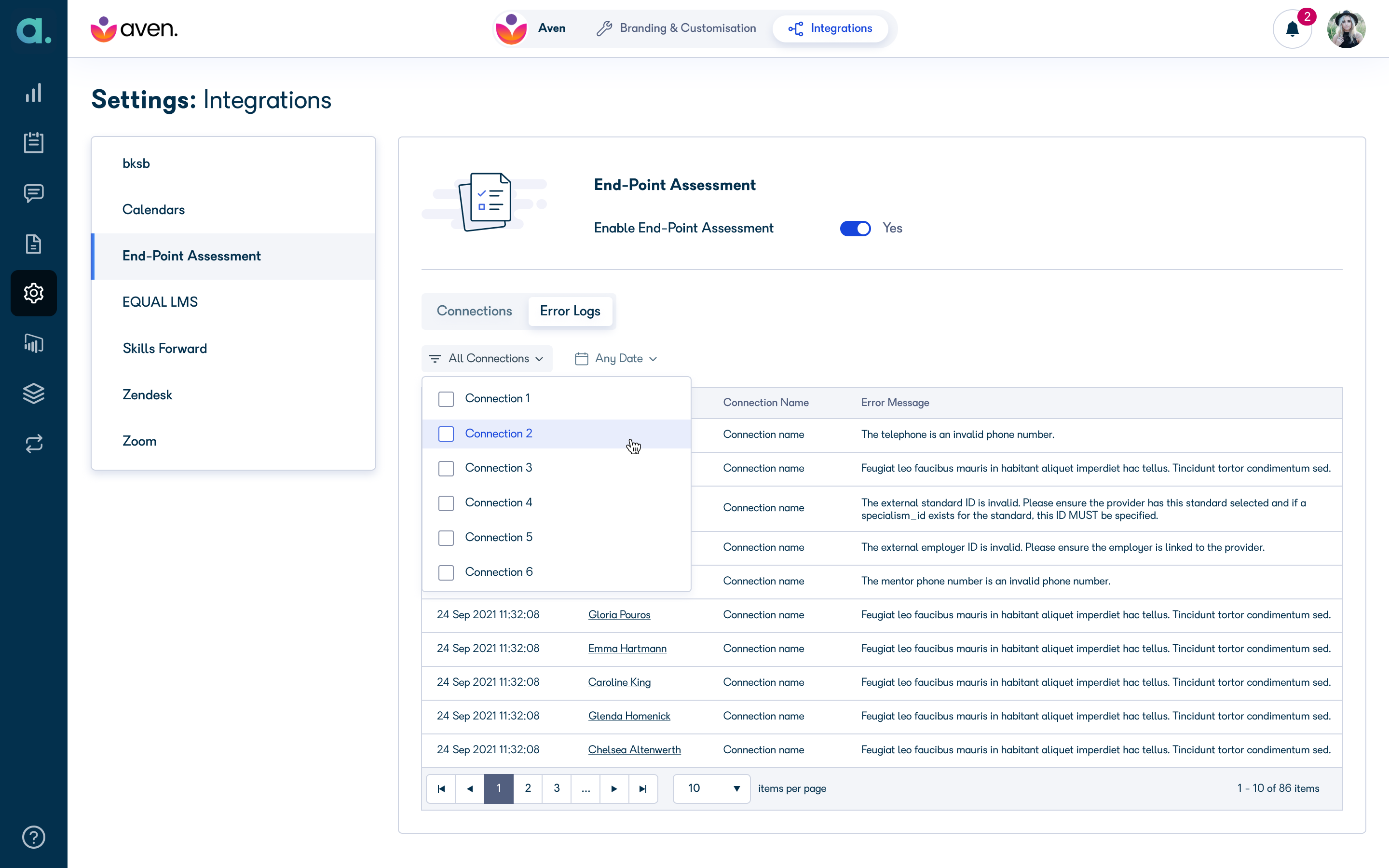This screenshot has width=1389, height=868.
Task: Select EQUAL LMS in integrations list
Action: [x=233, y=302]
